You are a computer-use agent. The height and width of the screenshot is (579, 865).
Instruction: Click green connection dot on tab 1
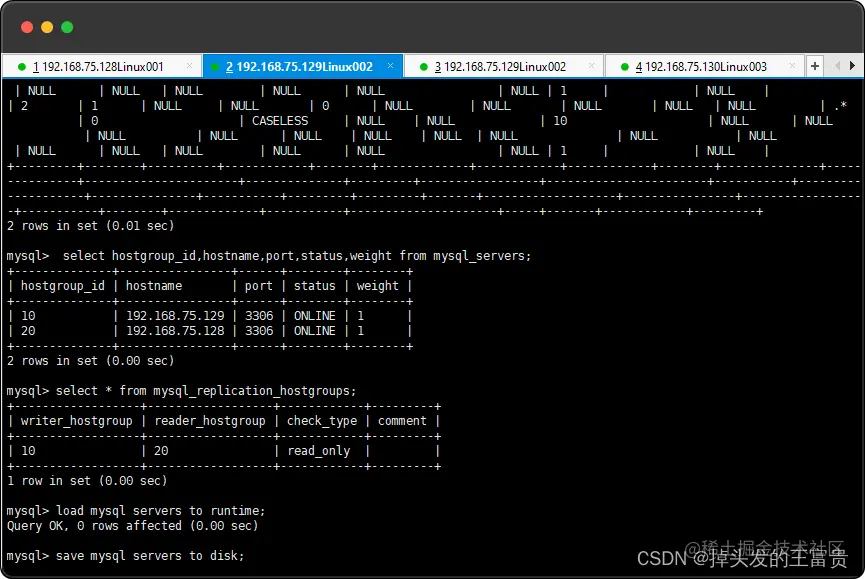(x=22, y=67)
